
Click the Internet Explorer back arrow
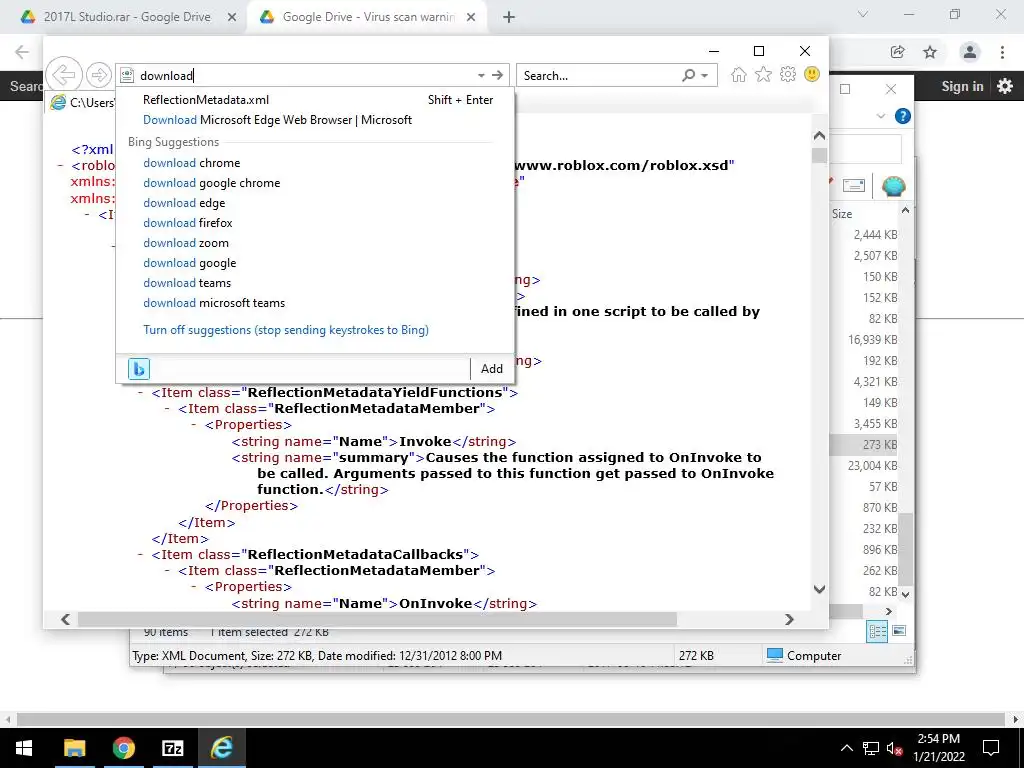click(x=64, y=74)
